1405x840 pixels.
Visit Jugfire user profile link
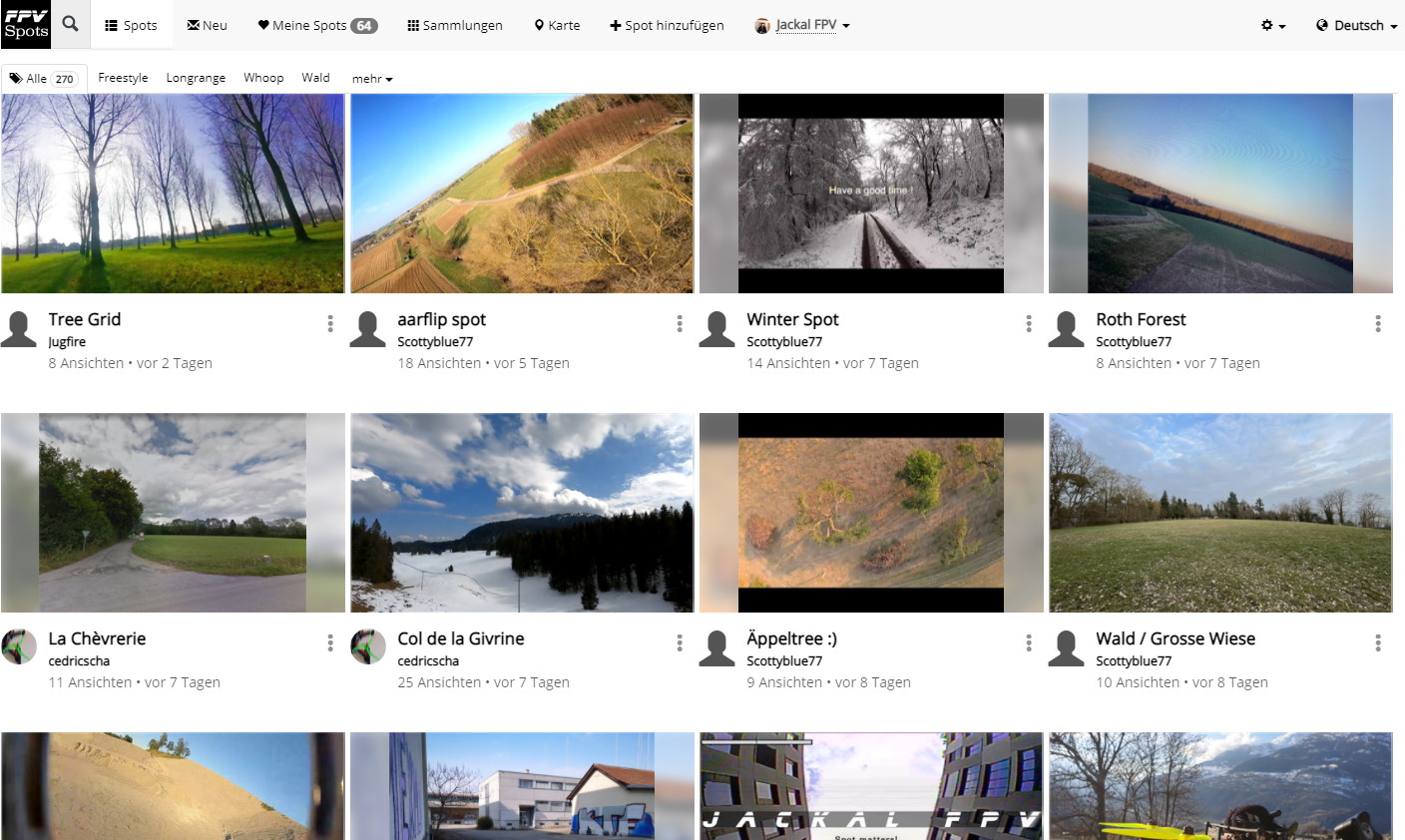67,342
